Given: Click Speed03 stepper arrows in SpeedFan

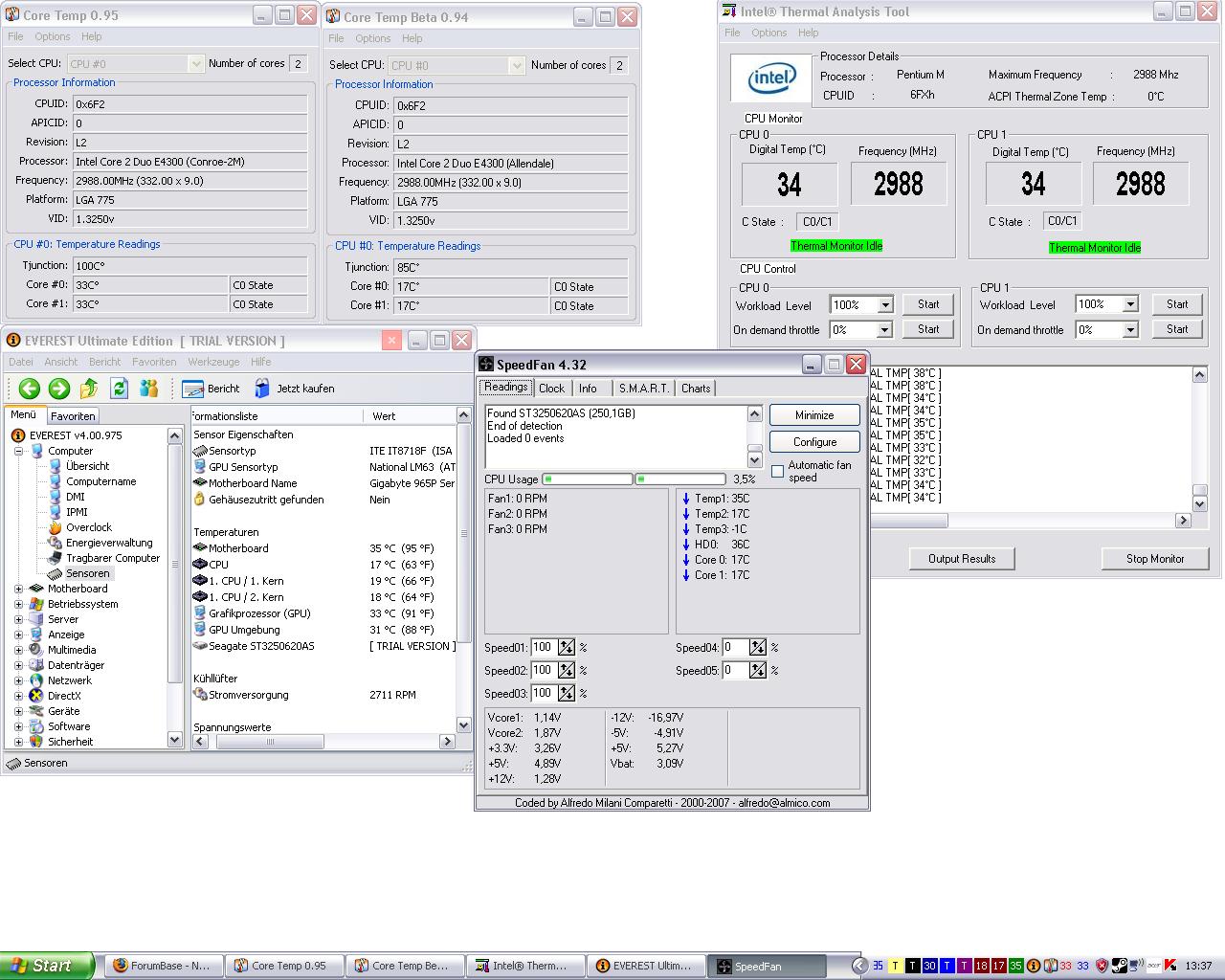Looking at the screenshot, I should pyautogui.click(x=567, y=694).
